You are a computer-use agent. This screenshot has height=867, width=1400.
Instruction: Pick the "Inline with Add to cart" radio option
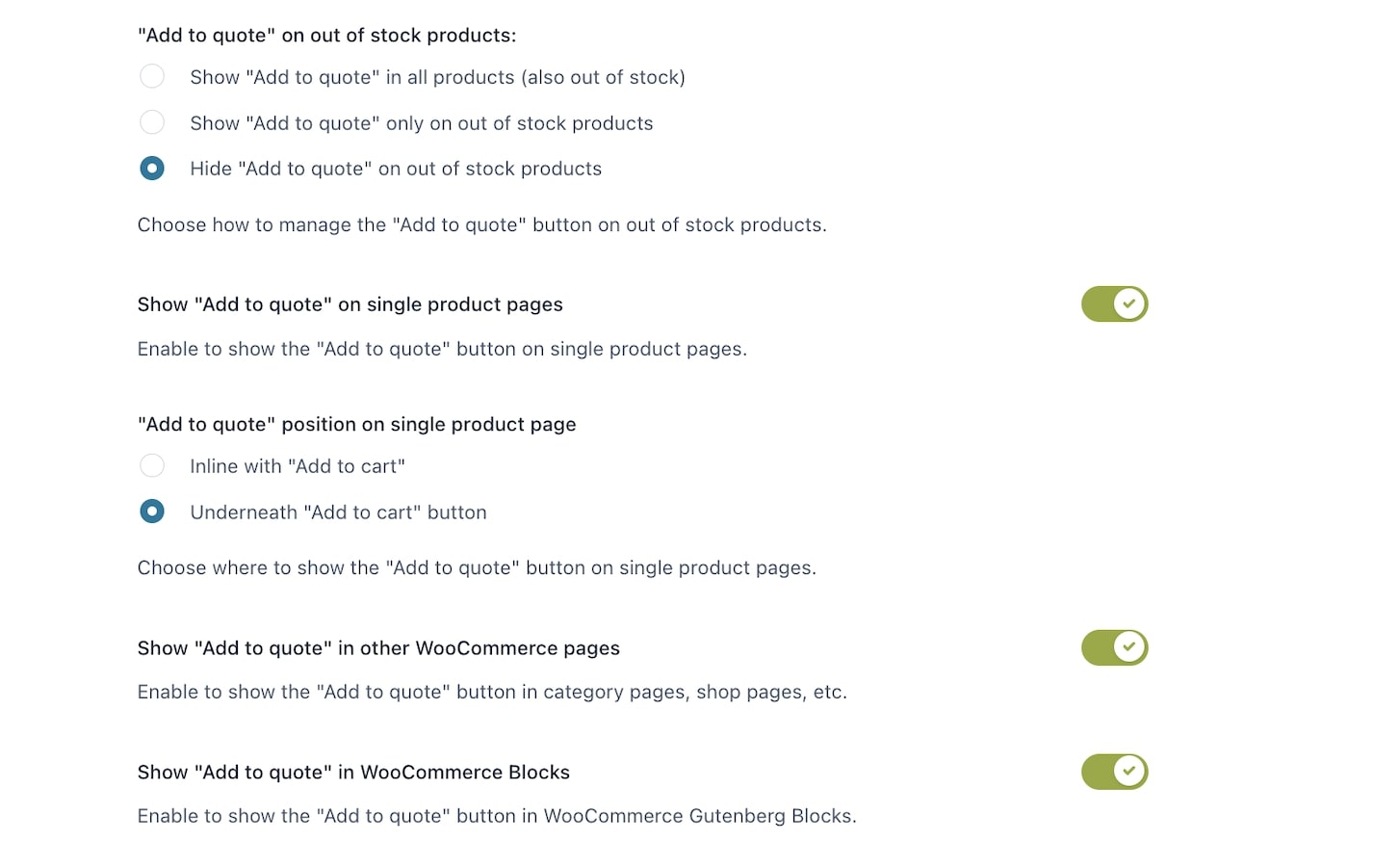point(152,466)
